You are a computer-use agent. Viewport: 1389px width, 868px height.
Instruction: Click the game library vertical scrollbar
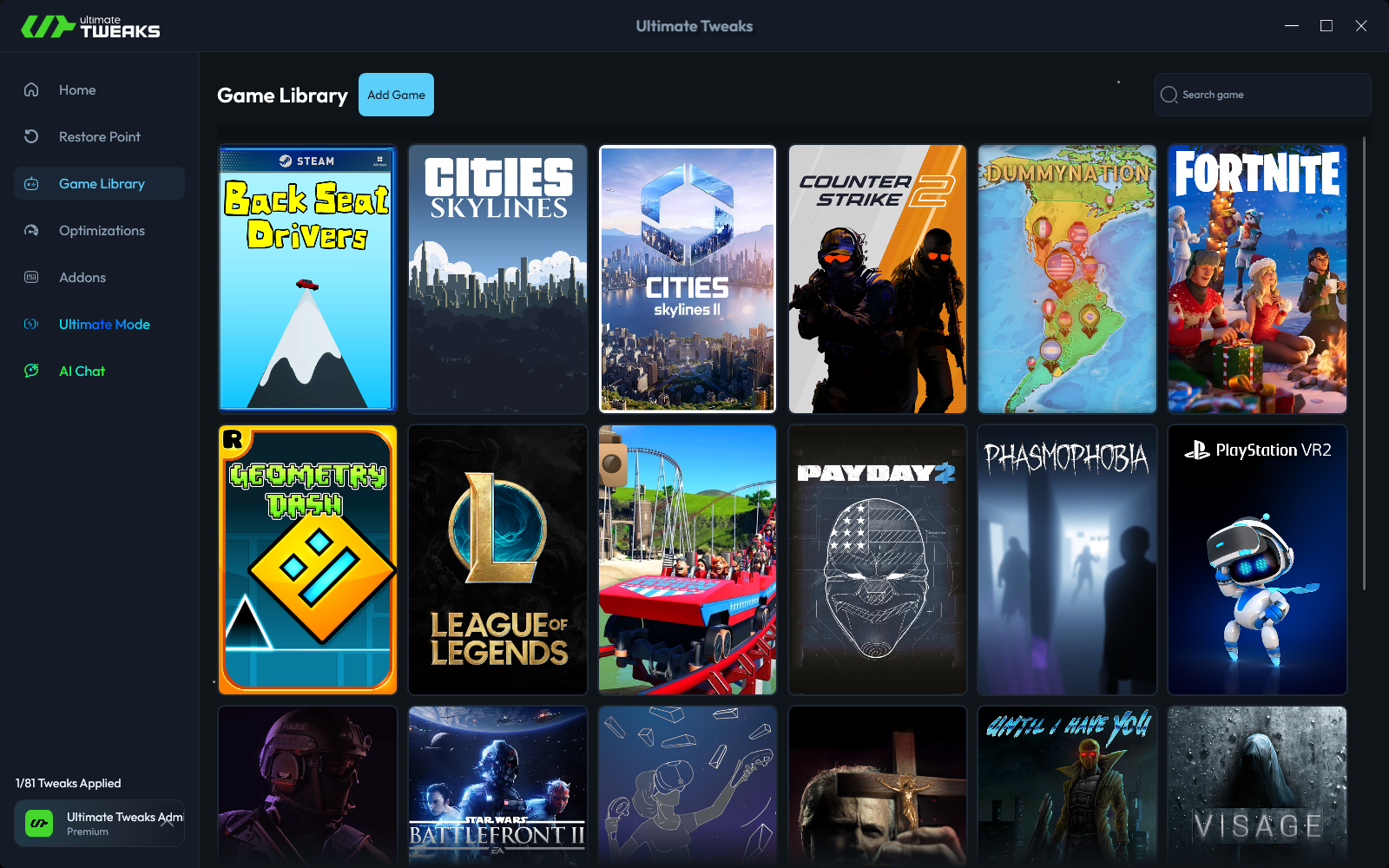[1364, 365]
